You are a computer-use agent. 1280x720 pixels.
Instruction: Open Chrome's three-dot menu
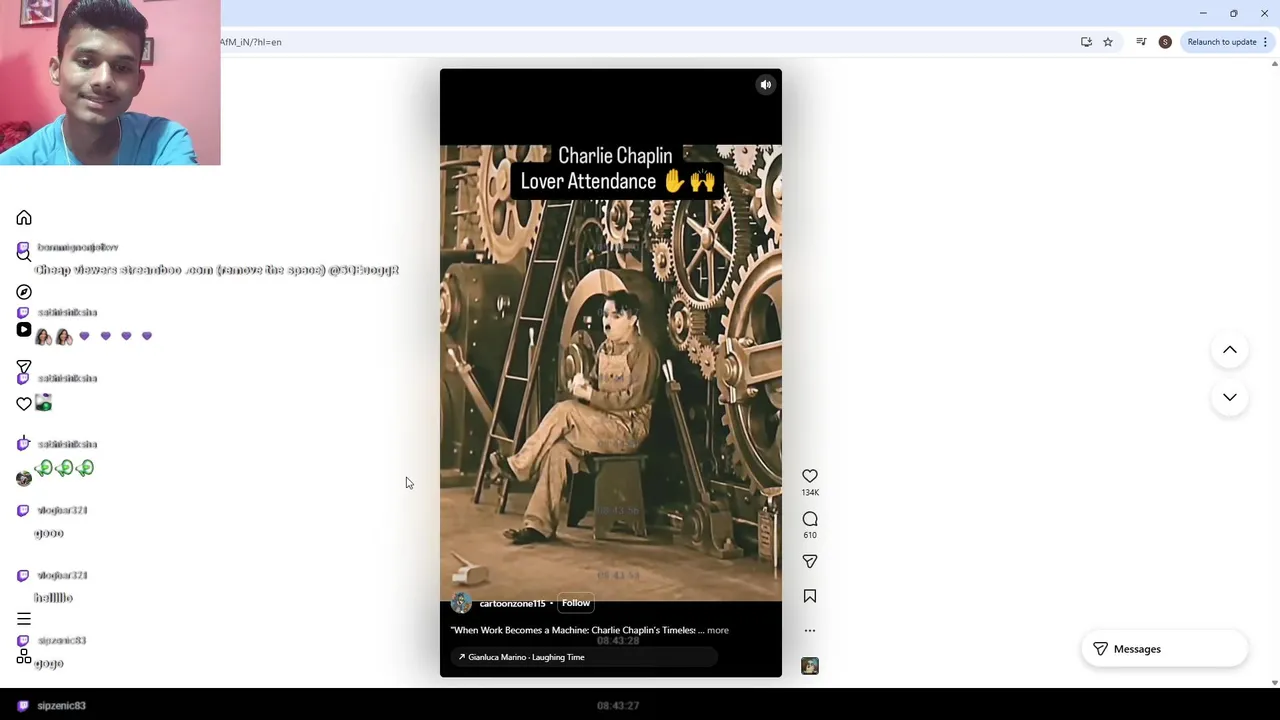(x=1265, y=42)
